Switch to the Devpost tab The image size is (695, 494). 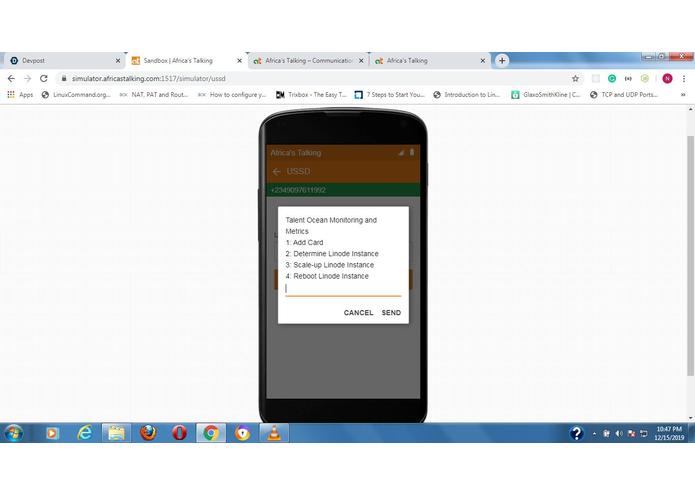[66, 60]
